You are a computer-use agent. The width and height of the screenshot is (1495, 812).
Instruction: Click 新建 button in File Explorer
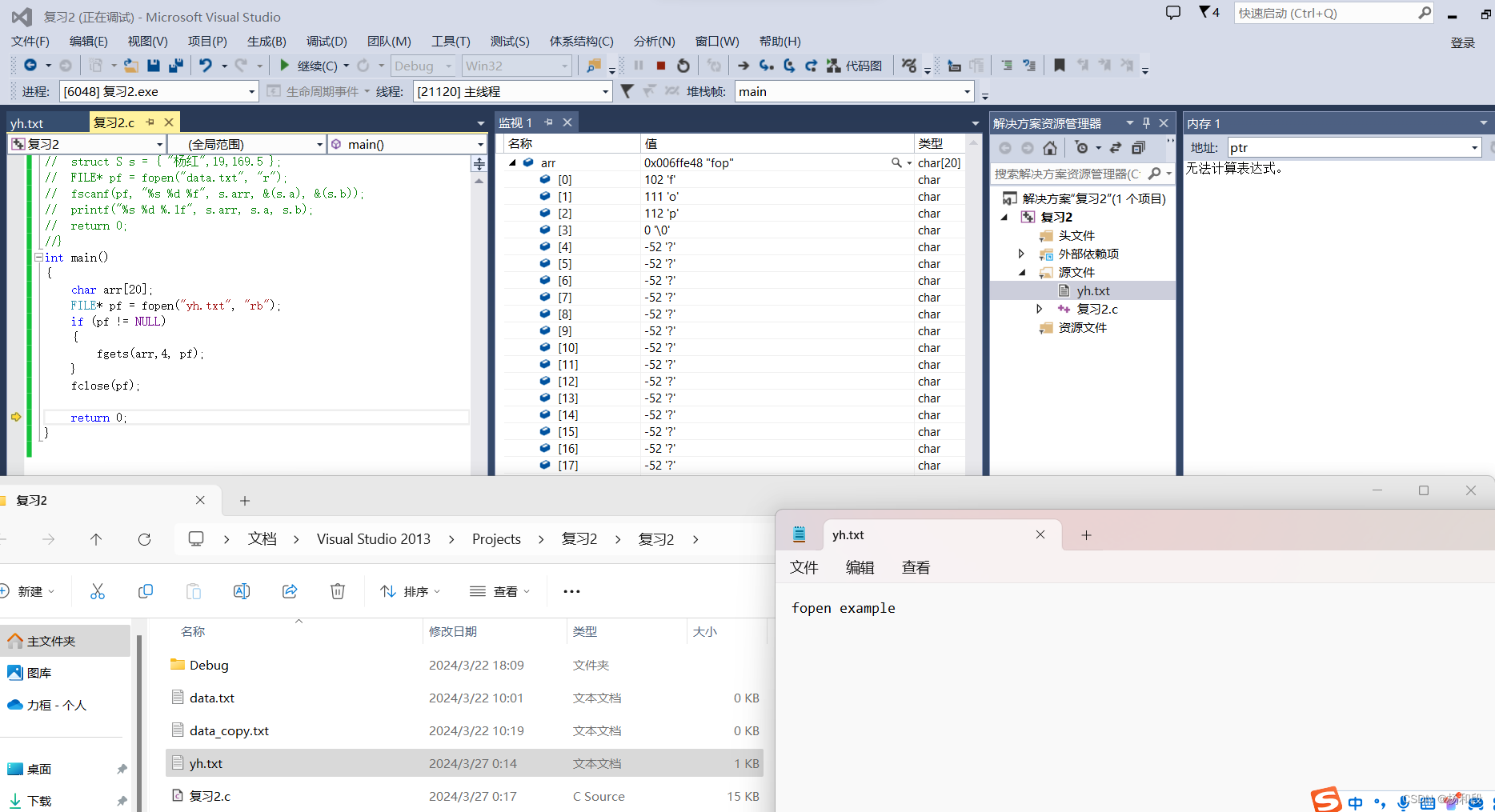(28, 591)
